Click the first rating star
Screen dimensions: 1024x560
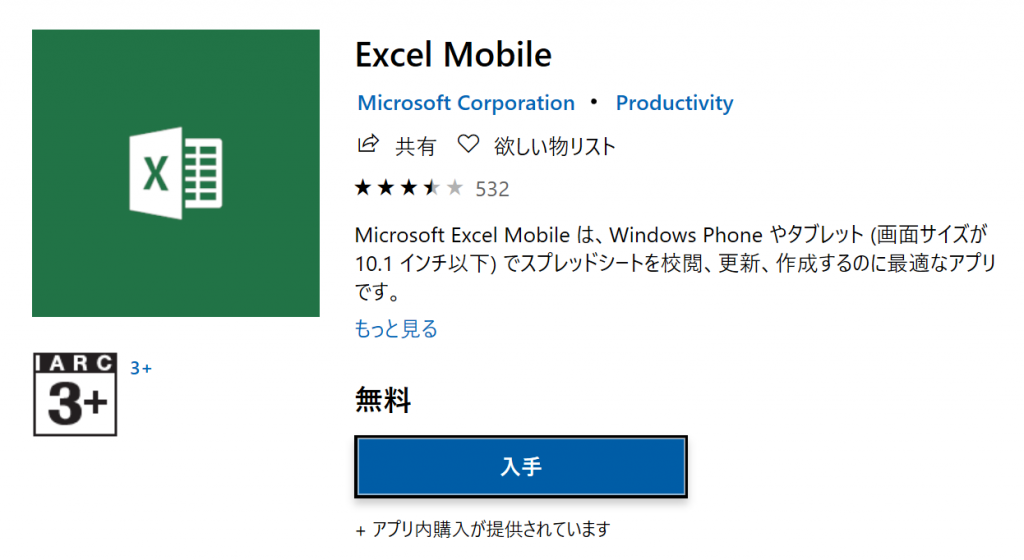pyautogui.click(x=363, y=189)
